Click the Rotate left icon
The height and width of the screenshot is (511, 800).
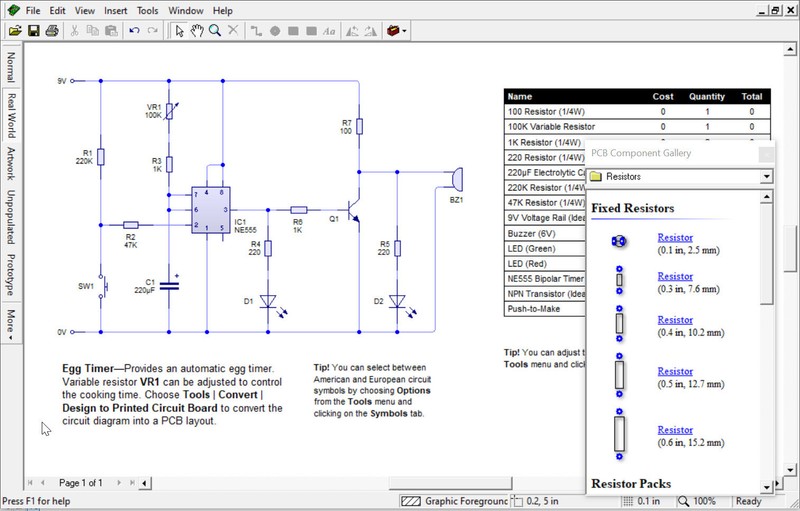tap(352, 31)
